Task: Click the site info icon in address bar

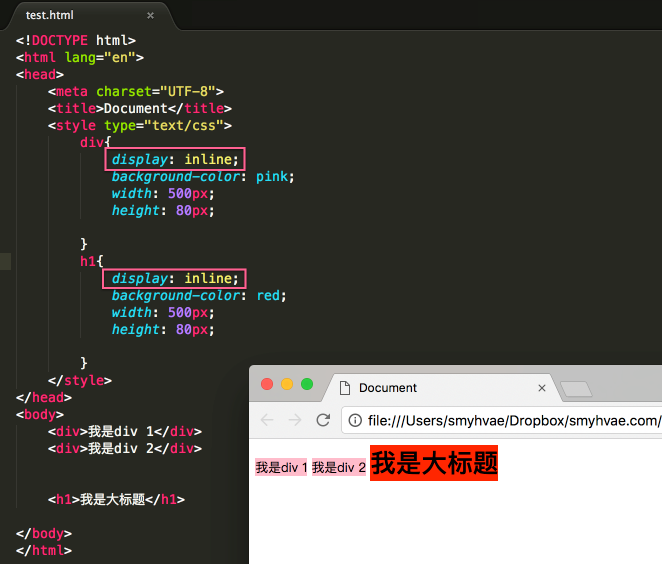Action: (355, 420)
